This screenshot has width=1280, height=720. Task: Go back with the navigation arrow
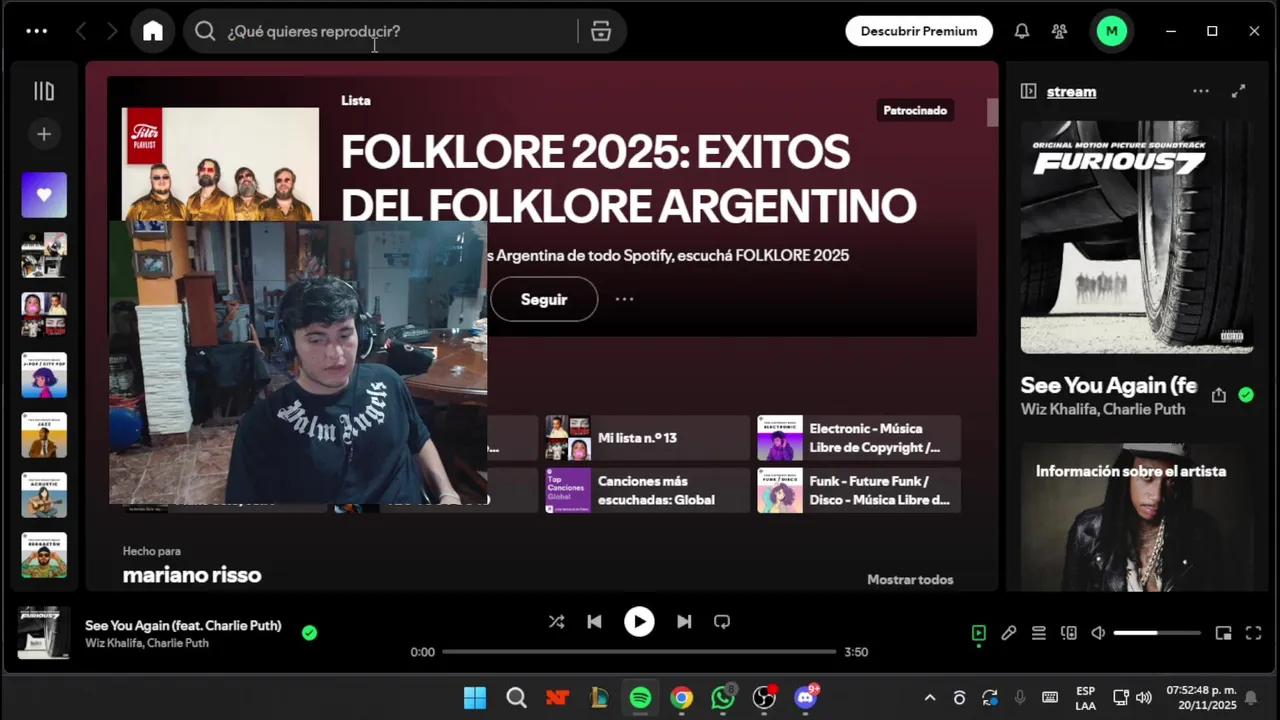(81, 31)
